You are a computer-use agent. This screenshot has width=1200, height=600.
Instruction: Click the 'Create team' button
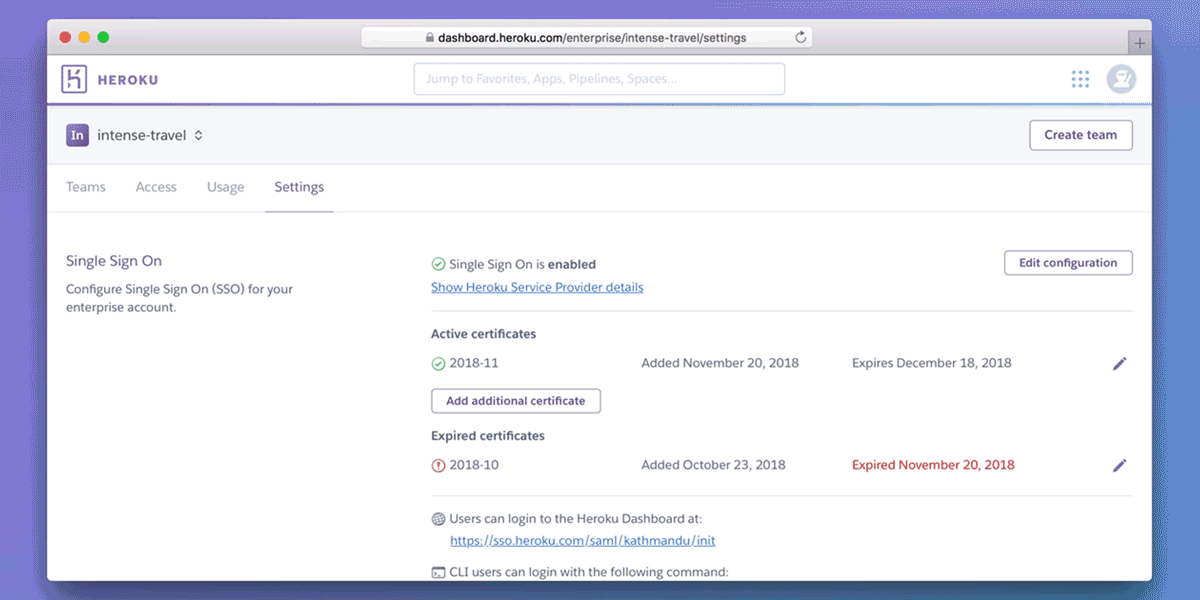click(1081, 134)
